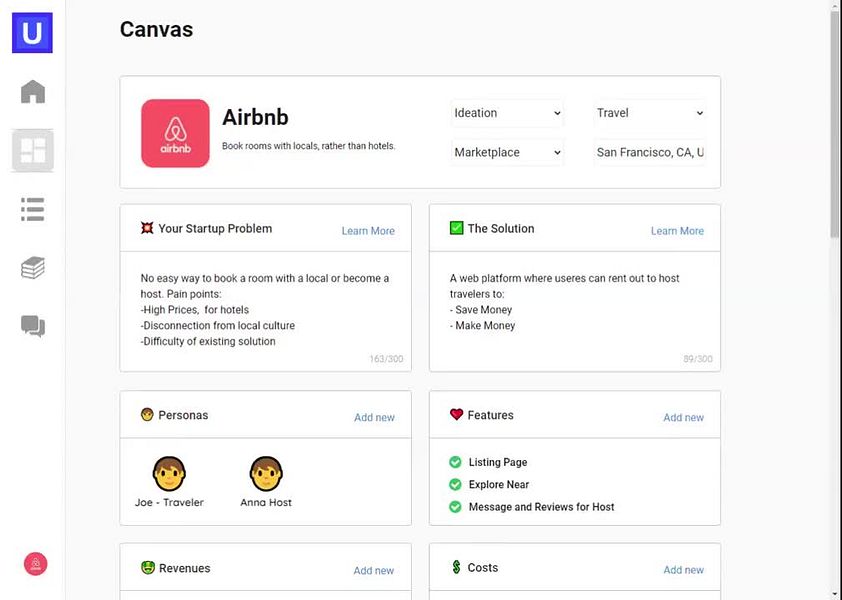Image resolution: width=842 pixels, height=600 pixels.
Task: Click the 89/300 character counter
Action: [x=698, y=359]
